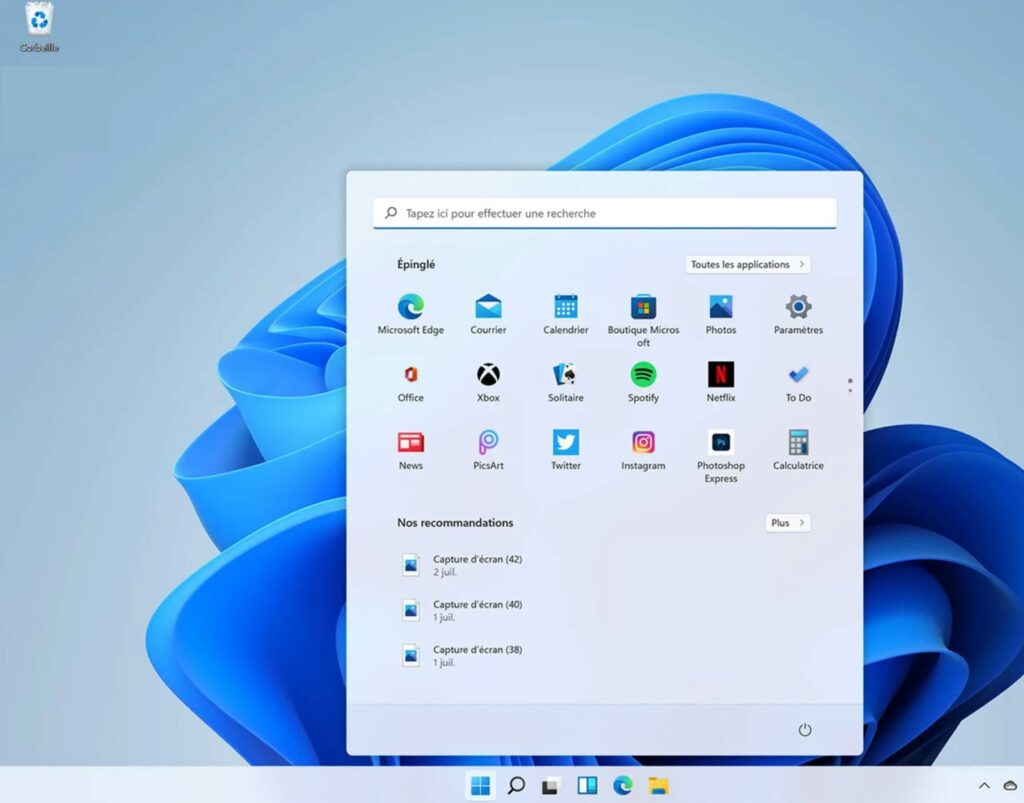Open Paramètres settings gear
The width and height of the screenshot is (1024, 803).
point(798,308)
